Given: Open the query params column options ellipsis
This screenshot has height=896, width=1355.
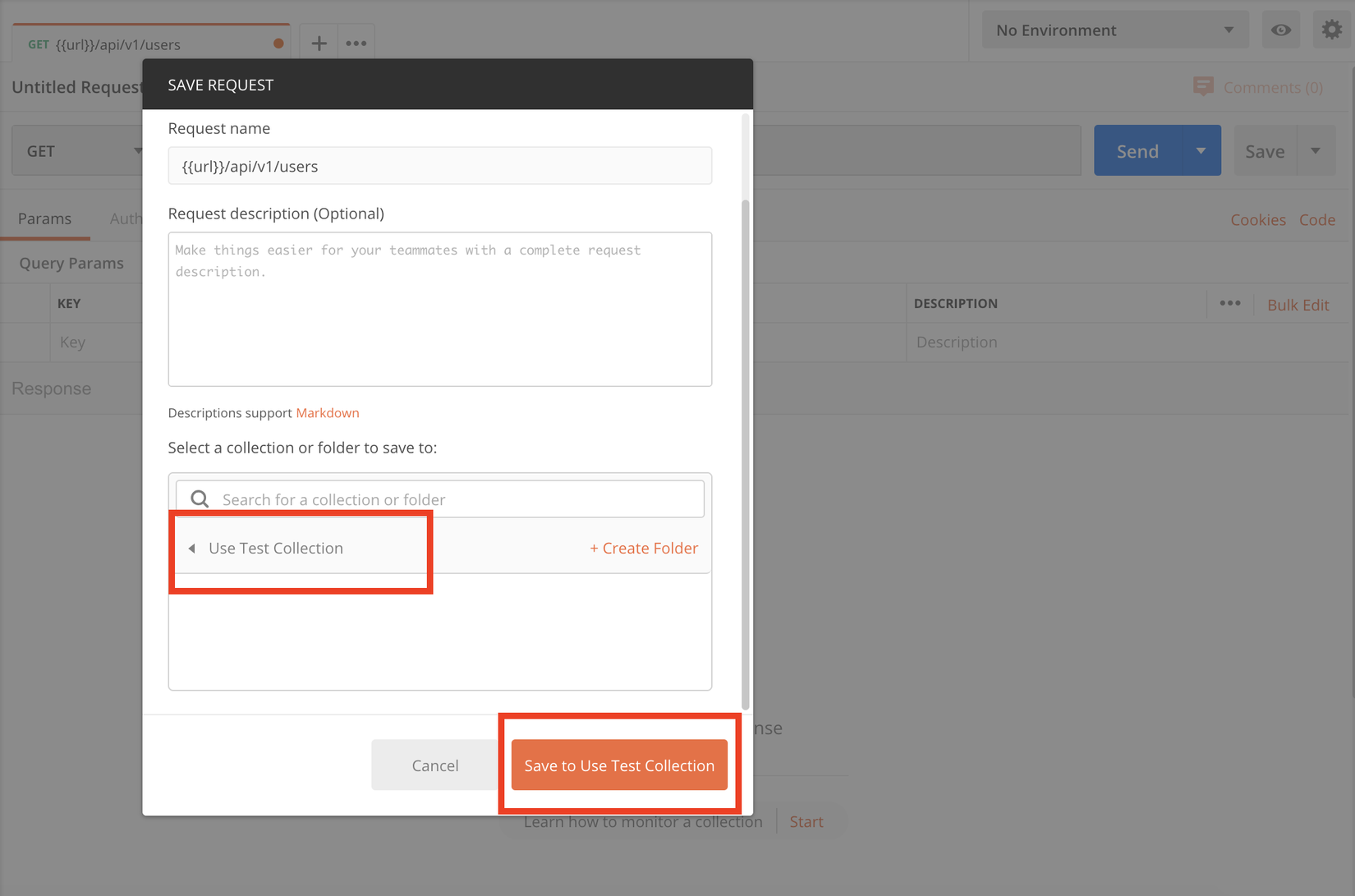Looking at the screenshot, I should point(1229,304).
